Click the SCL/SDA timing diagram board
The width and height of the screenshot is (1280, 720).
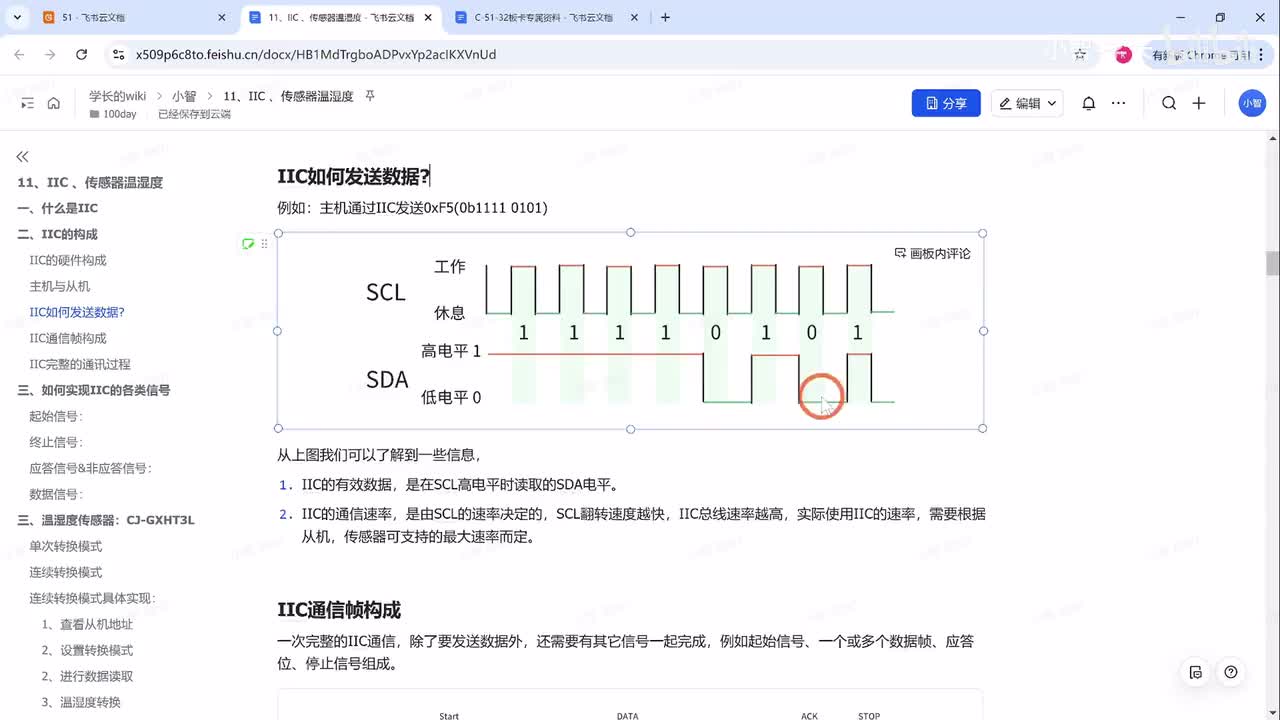tap(630, 331)
